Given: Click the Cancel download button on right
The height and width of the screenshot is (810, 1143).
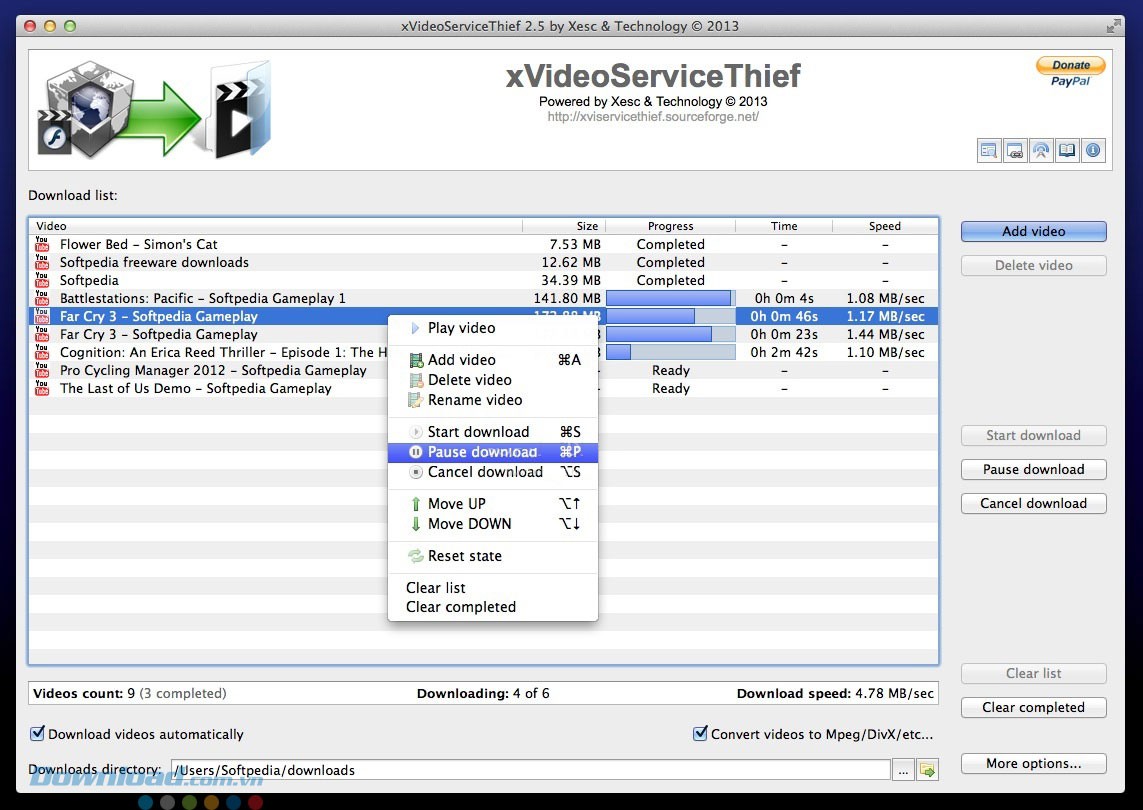Looking at the screenshot, I should tap(1033, 503).
